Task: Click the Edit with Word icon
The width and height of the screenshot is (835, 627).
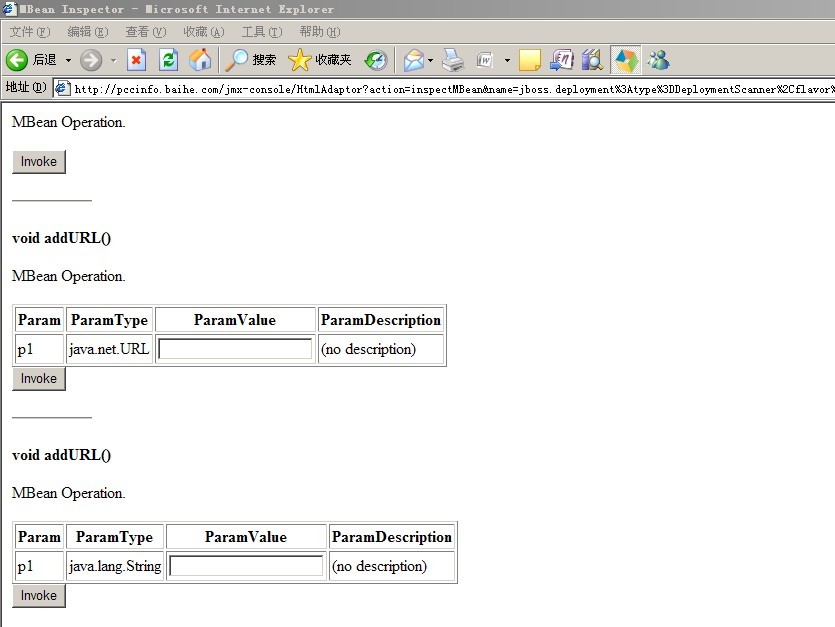Action: [485, 60]
